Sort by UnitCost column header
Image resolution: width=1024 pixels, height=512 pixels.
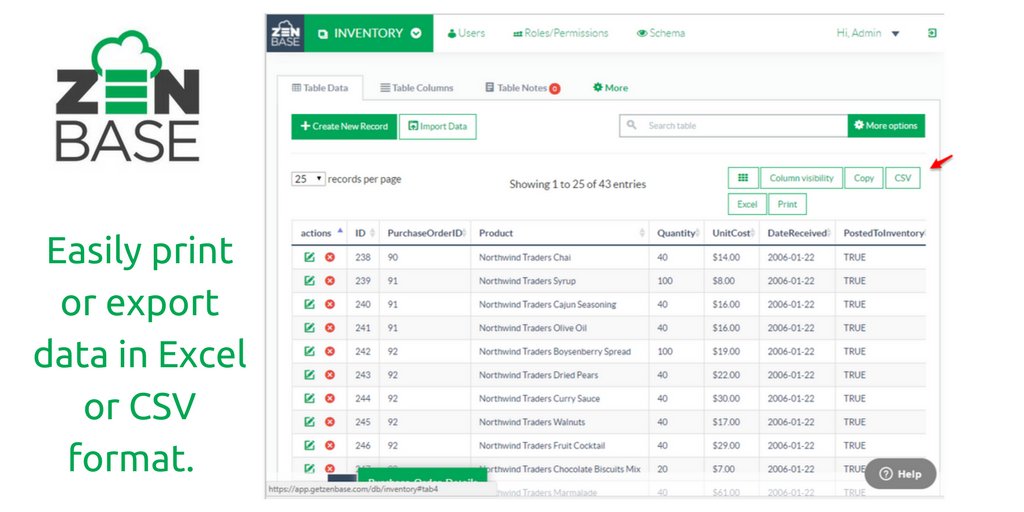(x=732, y=233)
